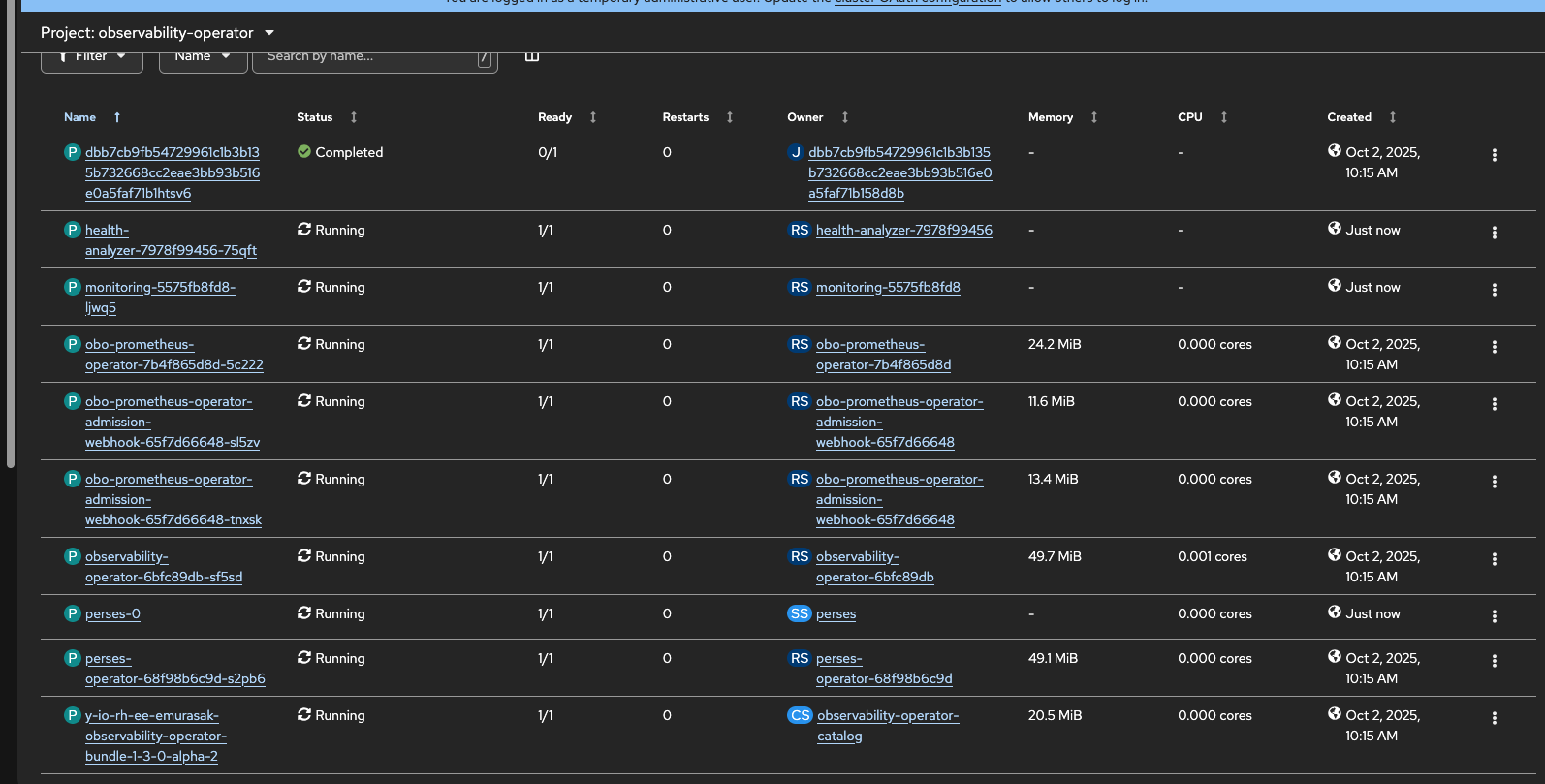
Task: Click the Memory column sort icon
Action: click(1094, 117)
